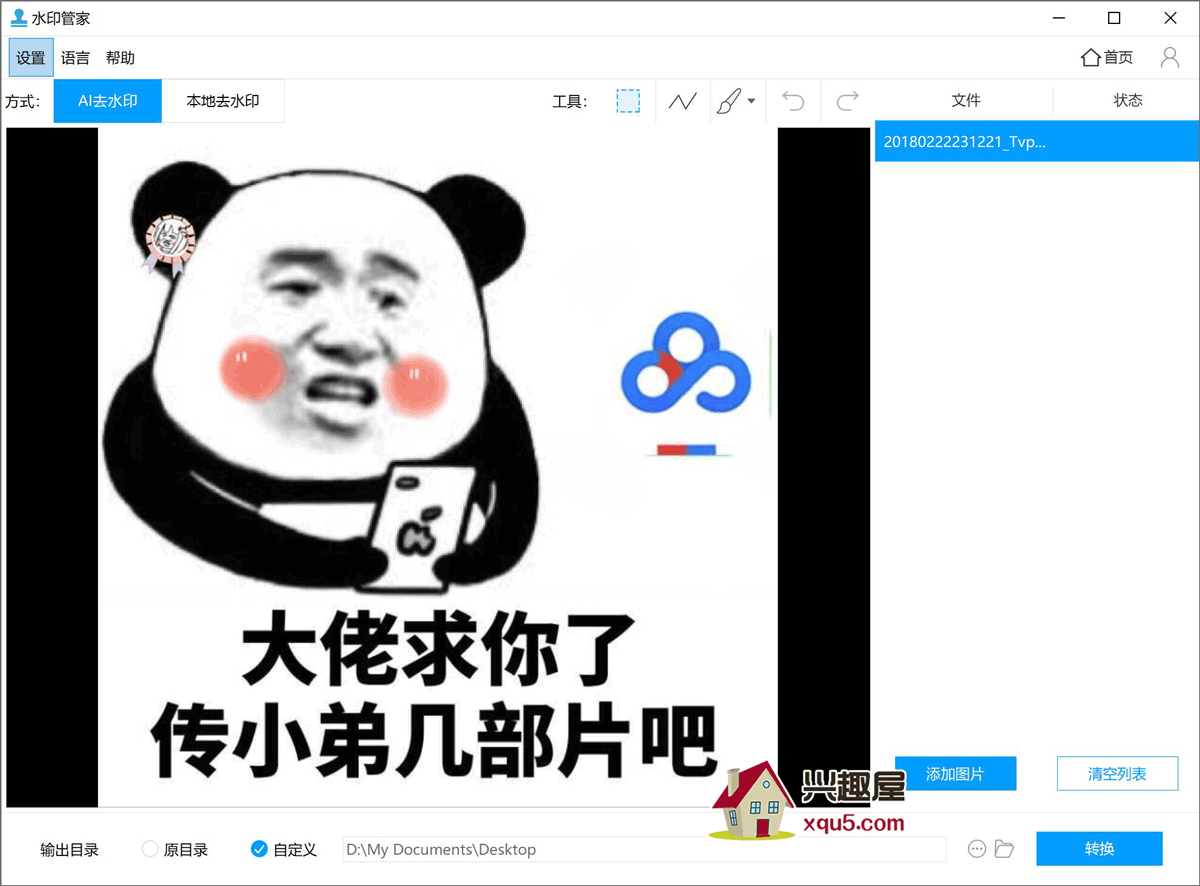Maximize the 水印管家 window
The height and width of the screenshot is (886, 1200).
(x=1114, y=18)
